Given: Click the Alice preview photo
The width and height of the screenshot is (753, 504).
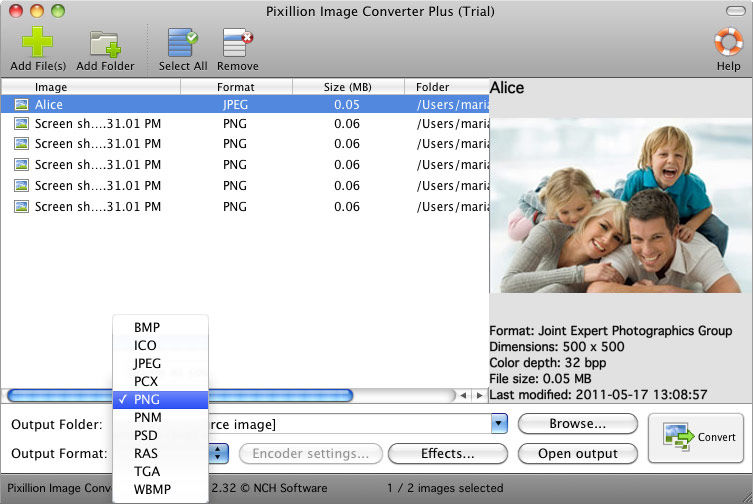Looking at the screenshot, I should pos(620,206).
